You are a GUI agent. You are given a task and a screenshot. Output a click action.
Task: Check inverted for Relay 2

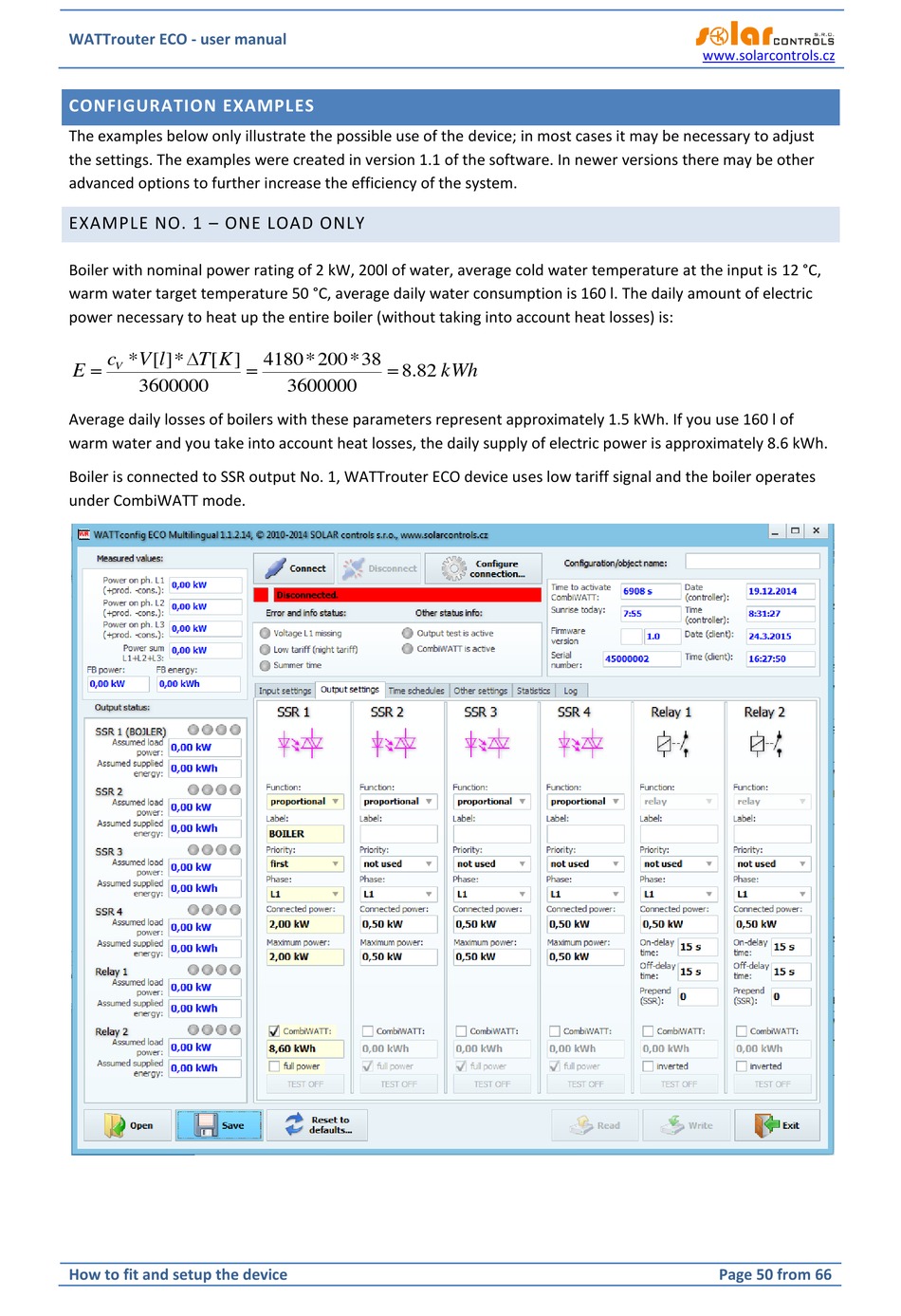tap(742, 1066)
